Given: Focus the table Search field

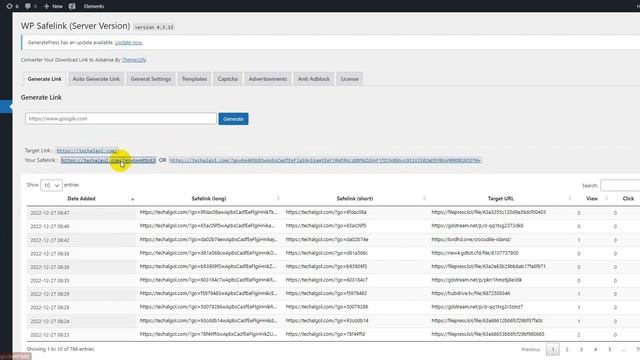Looking at the screenshot, I should tap(620, 185).
